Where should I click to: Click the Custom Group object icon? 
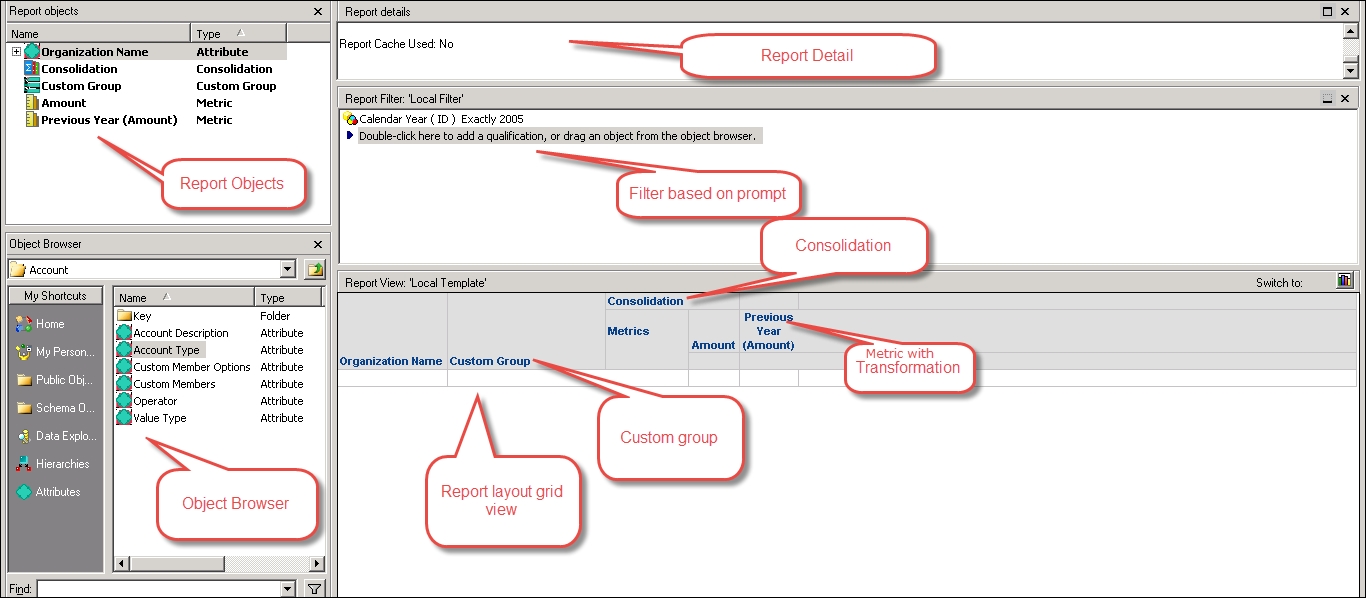[x=32, y=86]
